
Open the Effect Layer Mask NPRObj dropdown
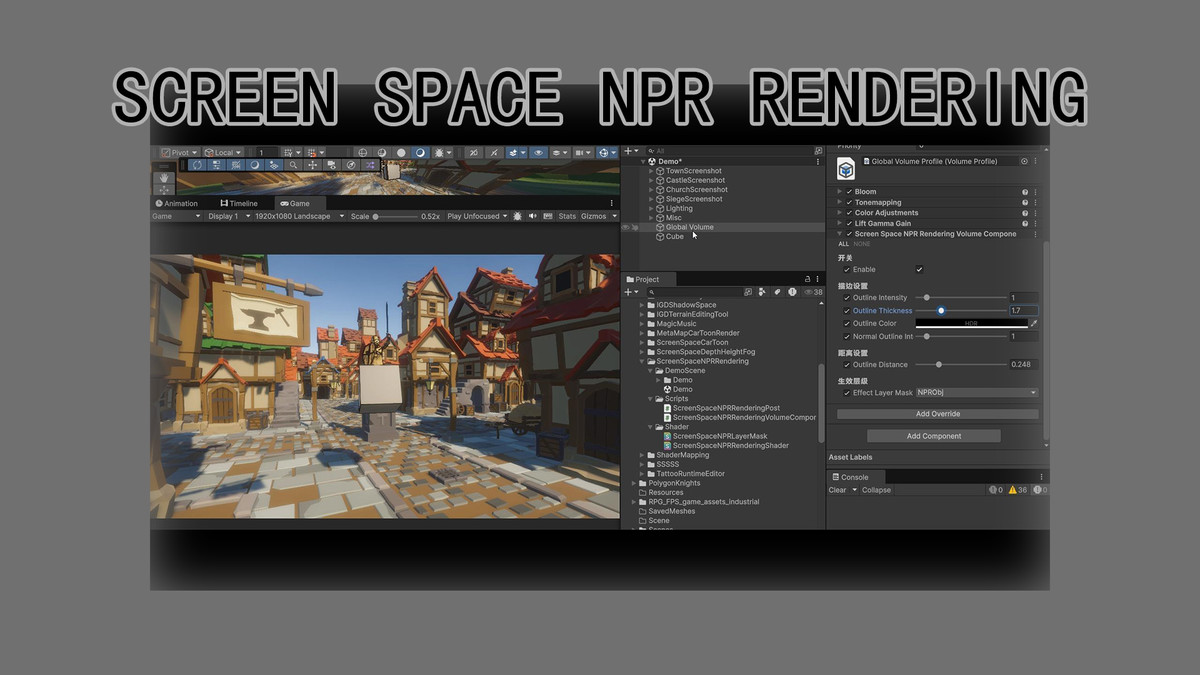coord(977,393)
